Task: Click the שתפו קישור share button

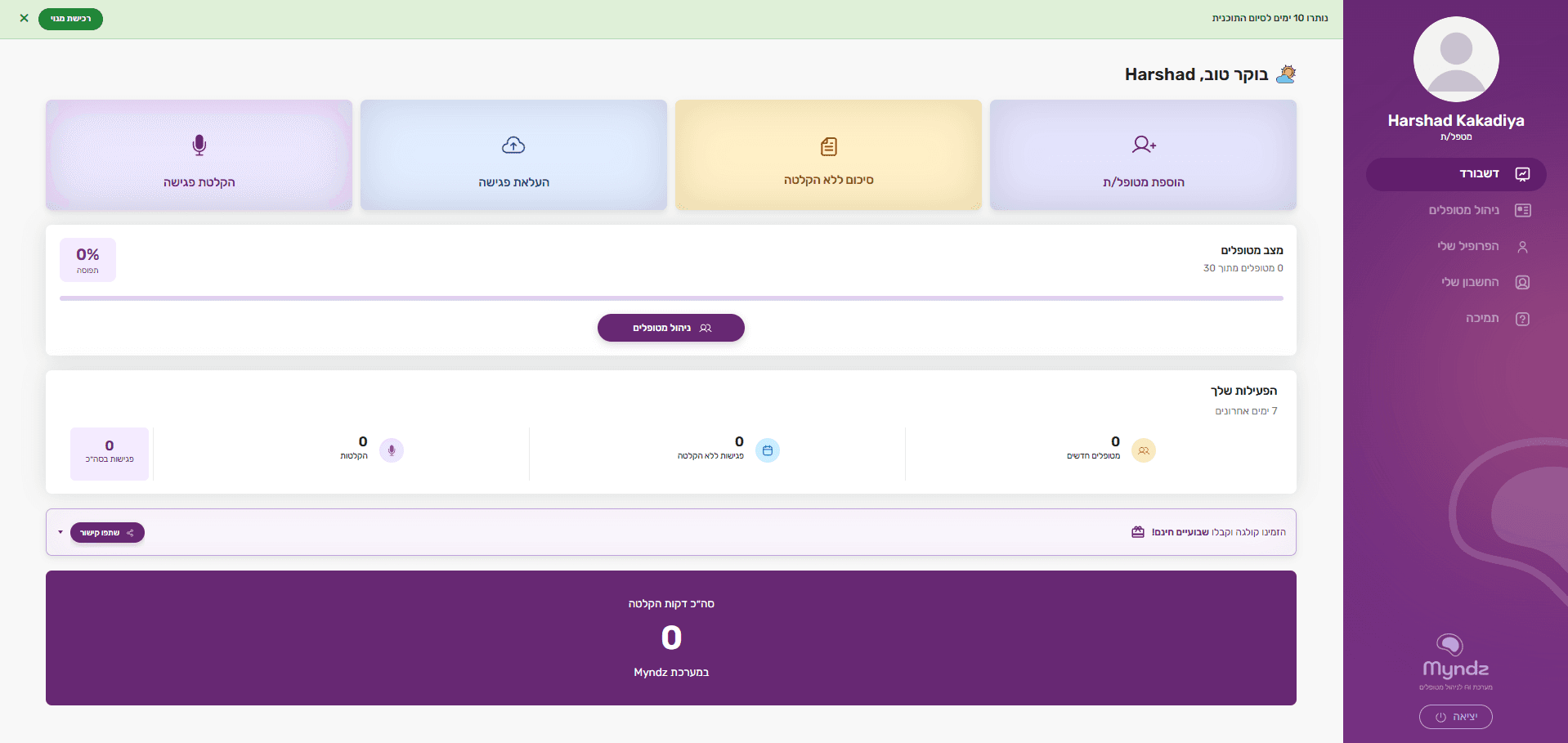Action: click(x=107, y=533)
